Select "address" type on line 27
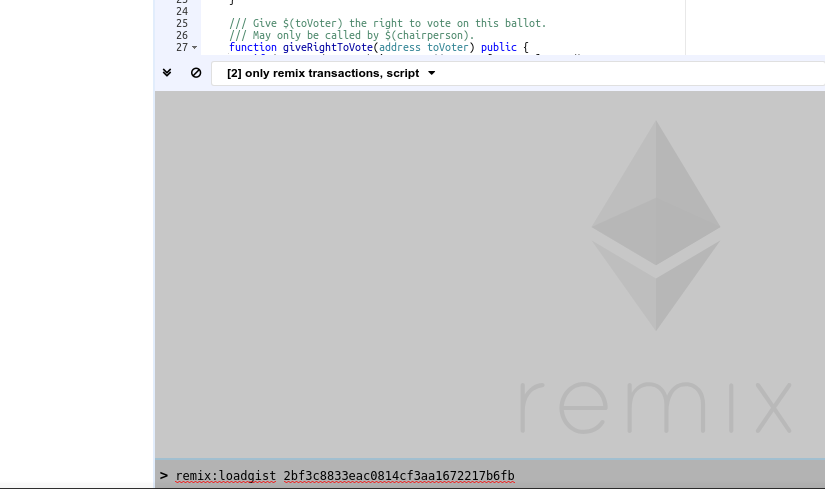825x489 pixels. point(400,47)
